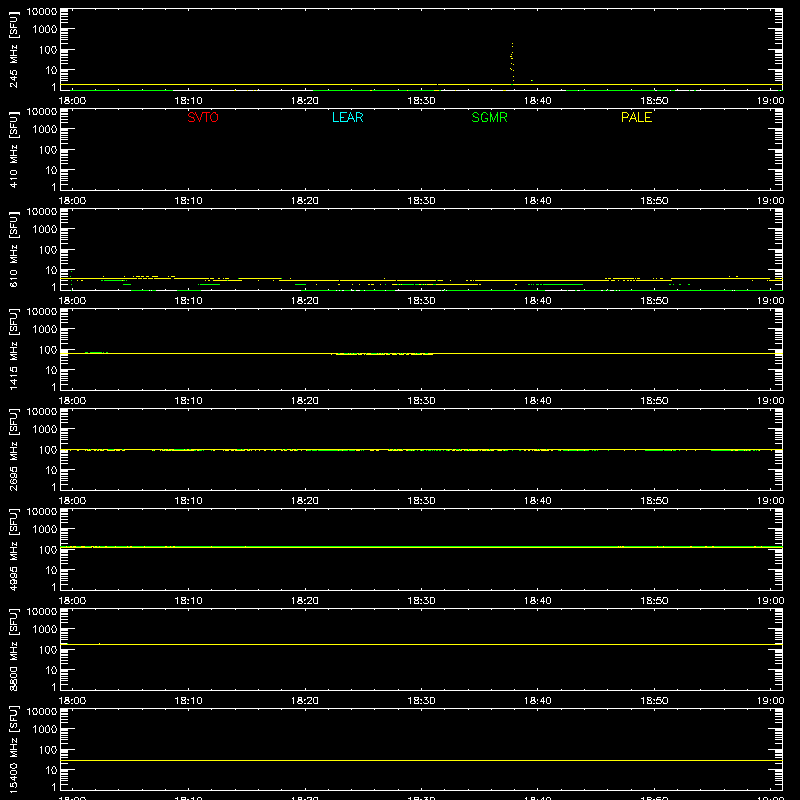Click 19:00 time label below 1415 MHz plot
Viewport: 800px width, 800px height.
pyautogui.click(x=770, y=401)
